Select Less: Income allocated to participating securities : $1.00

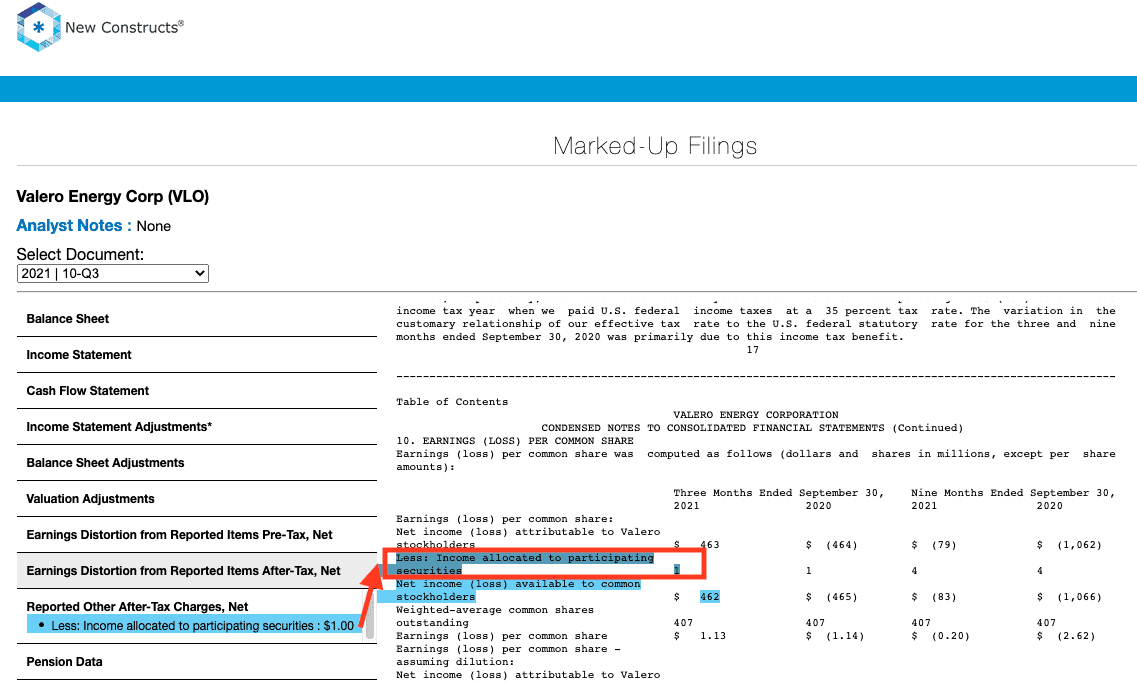[202, 625]
